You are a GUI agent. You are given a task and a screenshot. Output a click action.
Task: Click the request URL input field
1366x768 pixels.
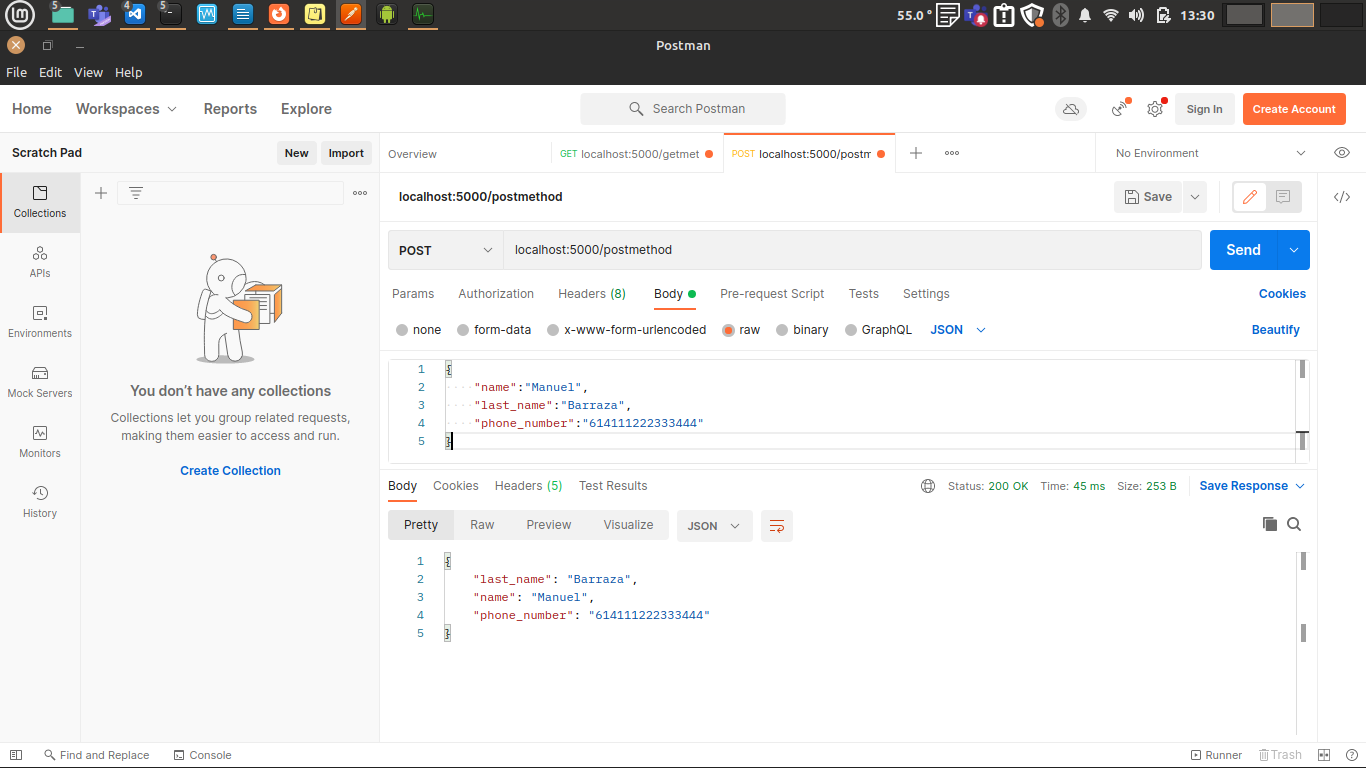(x=852, y=250)
